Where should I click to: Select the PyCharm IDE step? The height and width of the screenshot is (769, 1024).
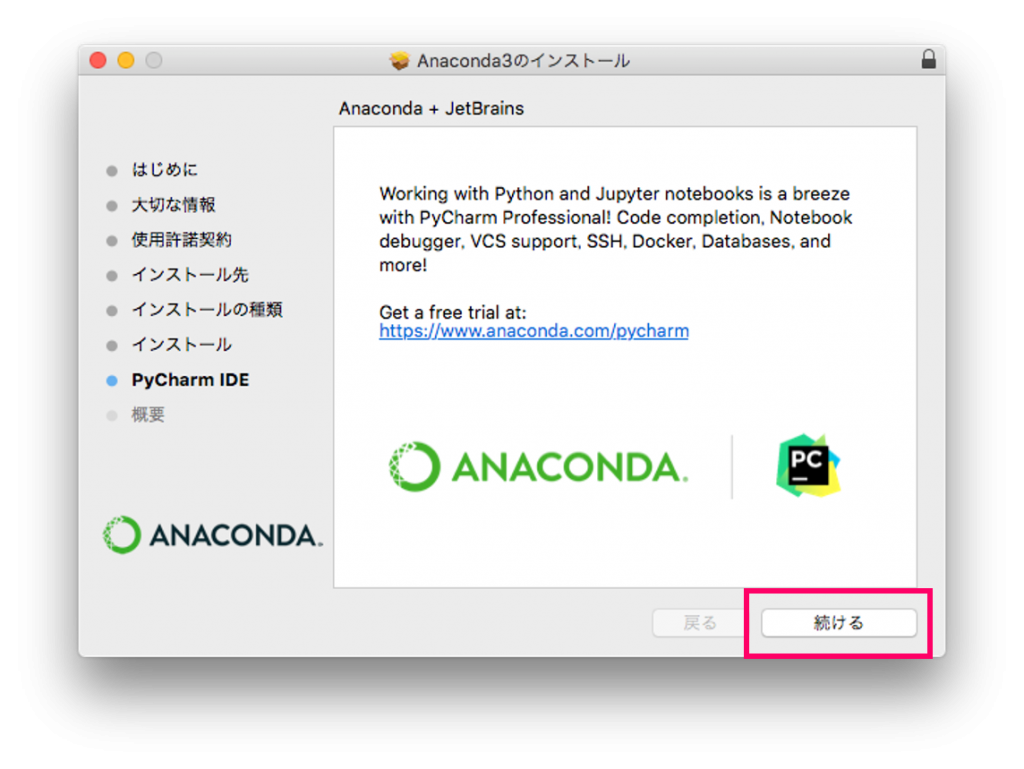point(190,380)
